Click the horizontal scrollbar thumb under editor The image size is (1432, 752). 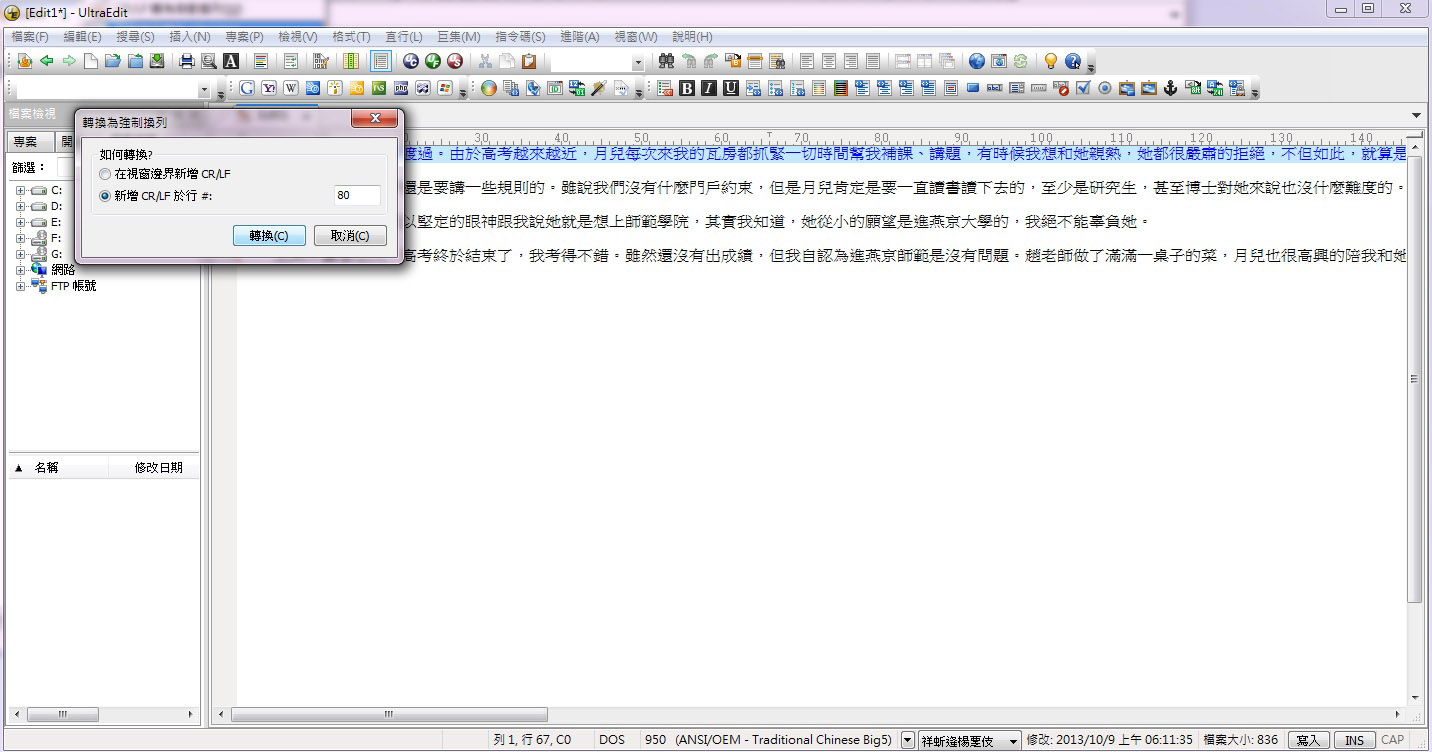pyautogui.click(x=389, y=715)
